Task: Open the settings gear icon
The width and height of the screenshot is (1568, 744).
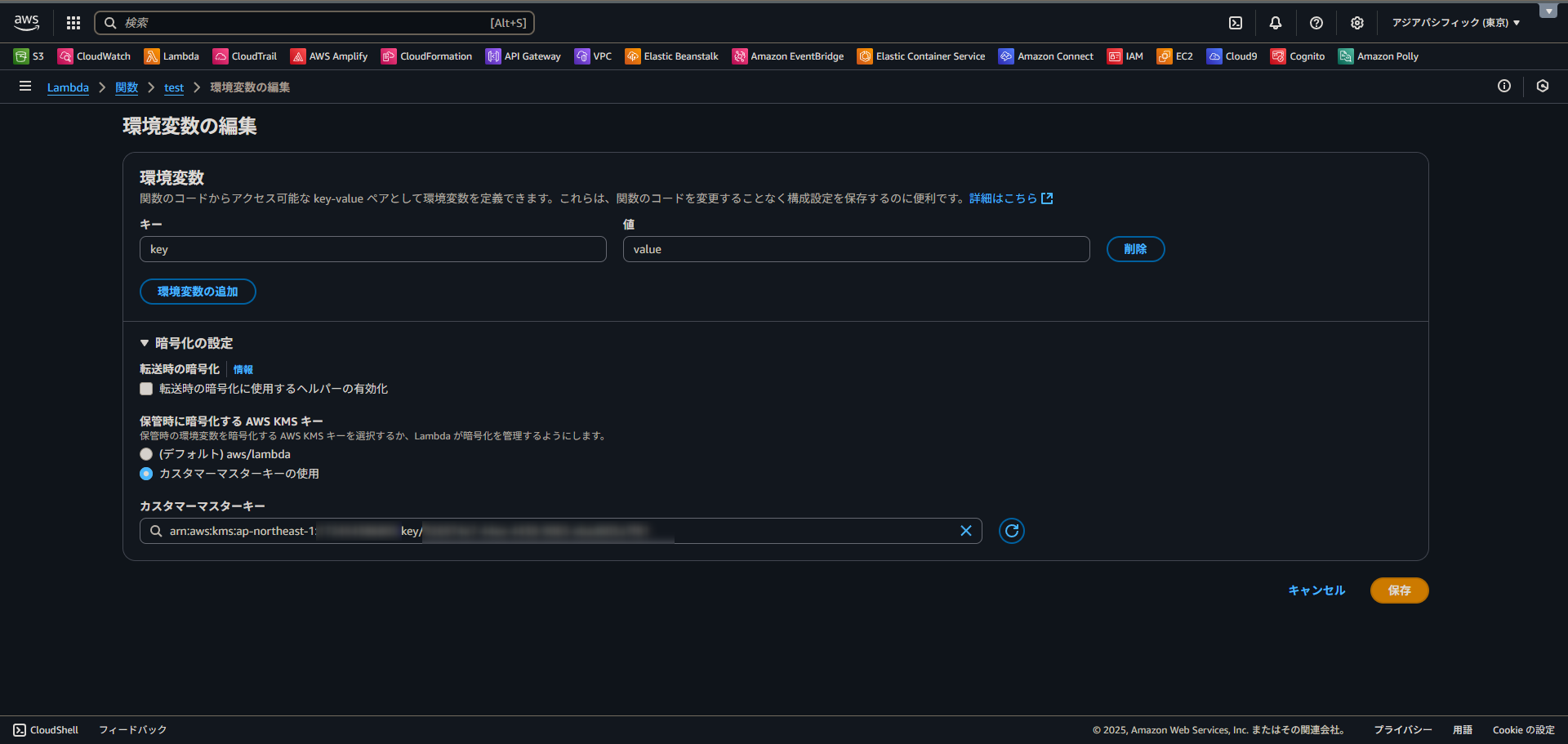Action: (x=1357, y=23)
